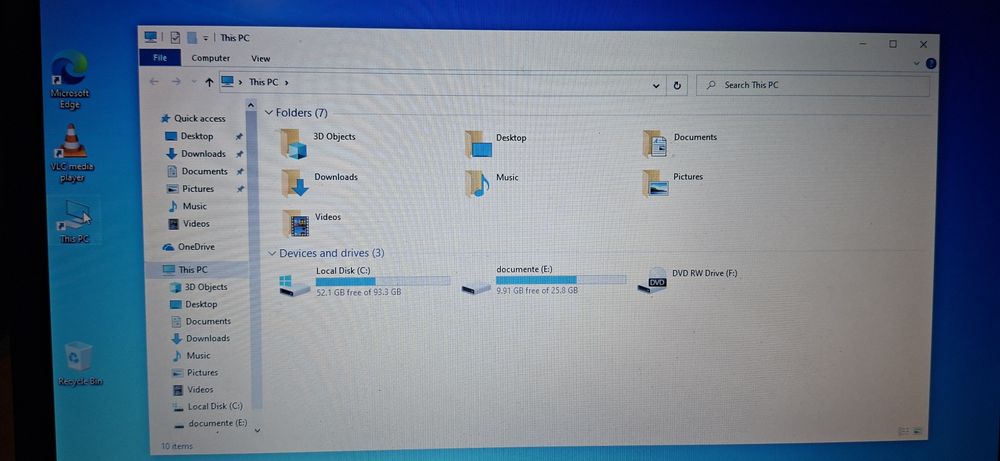The height and width of the screenshot is (461, 1000).
Task: Open the File menu
Action: pyautogui.click(x=160, y=58)
